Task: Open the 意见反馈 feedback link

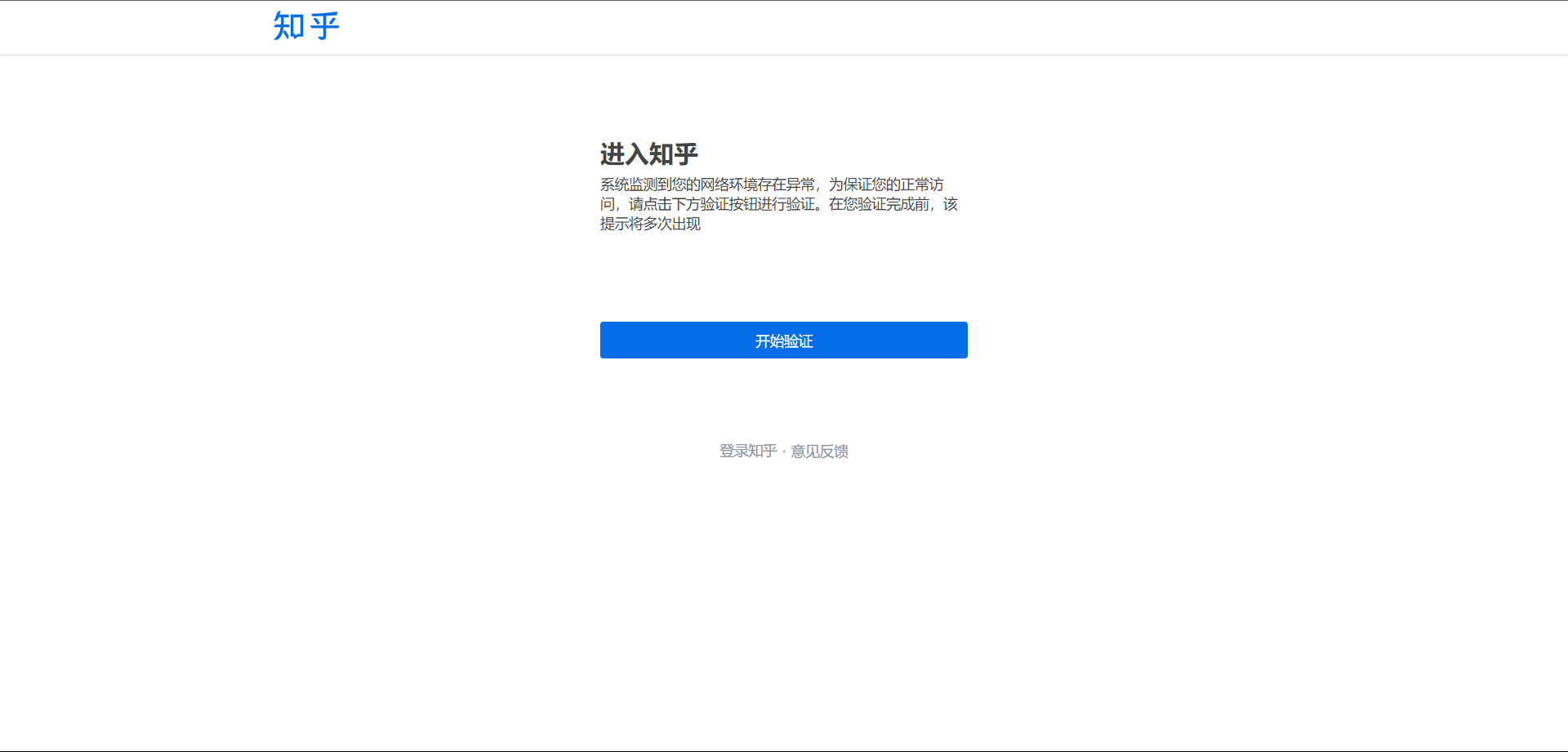Action: pyautogui.click(x=819, y=451)
